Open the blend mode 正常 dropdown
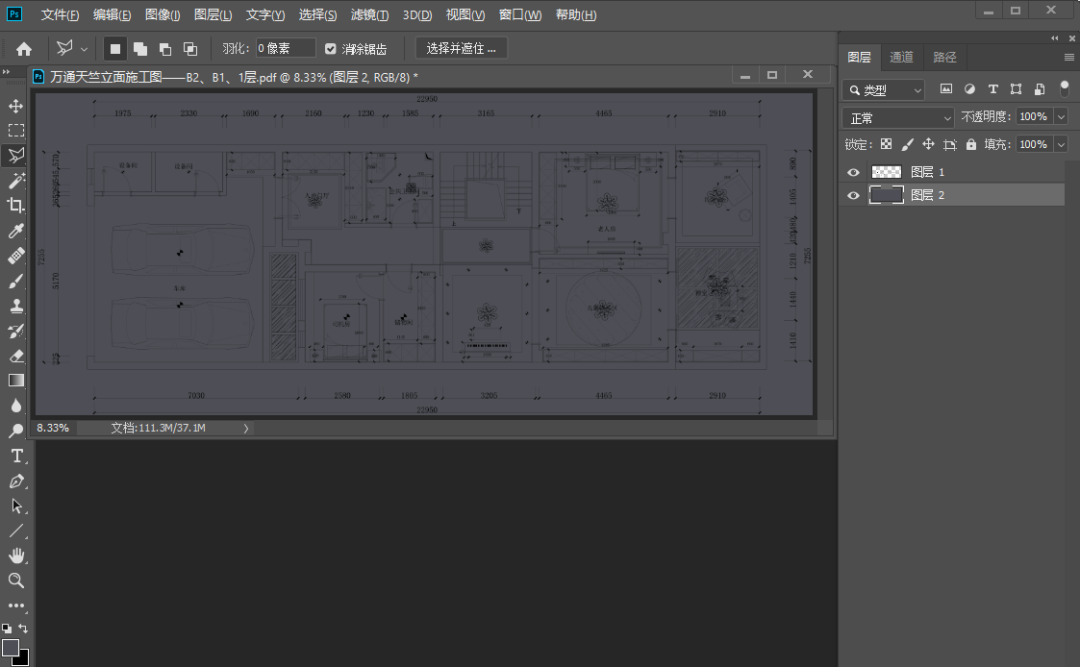The image size is (1080, 667). 898,118
